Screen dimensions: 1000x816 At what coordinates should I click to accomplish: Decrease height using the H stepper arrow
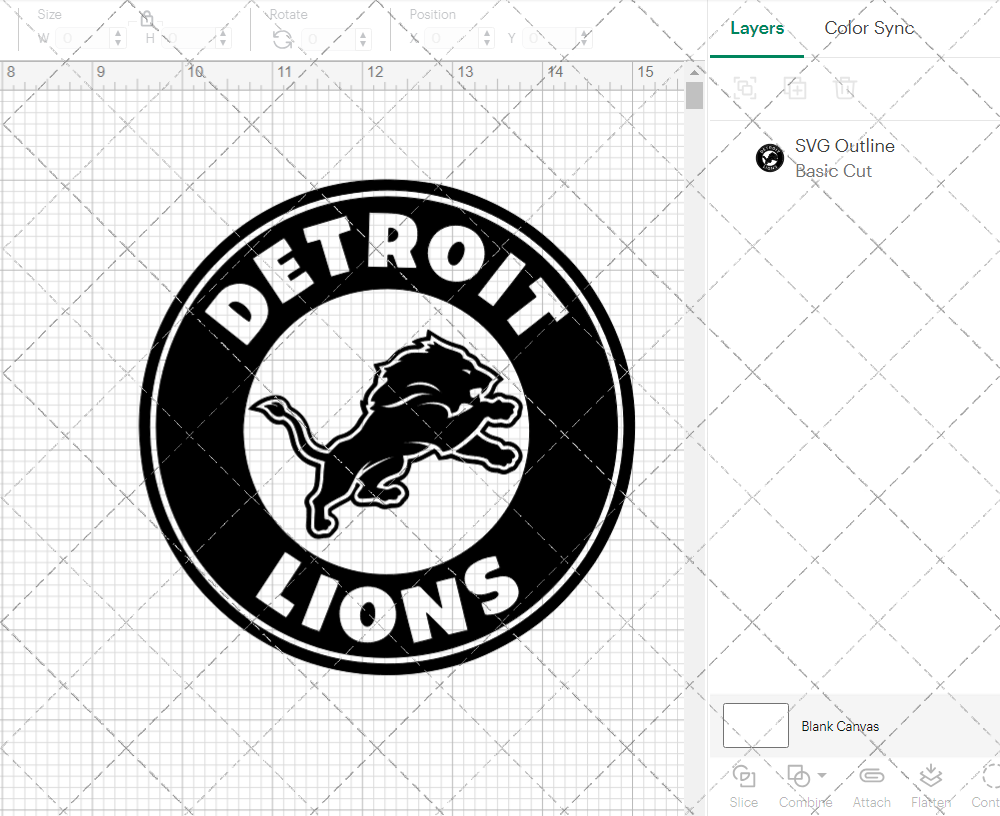[x=224, y=42]
